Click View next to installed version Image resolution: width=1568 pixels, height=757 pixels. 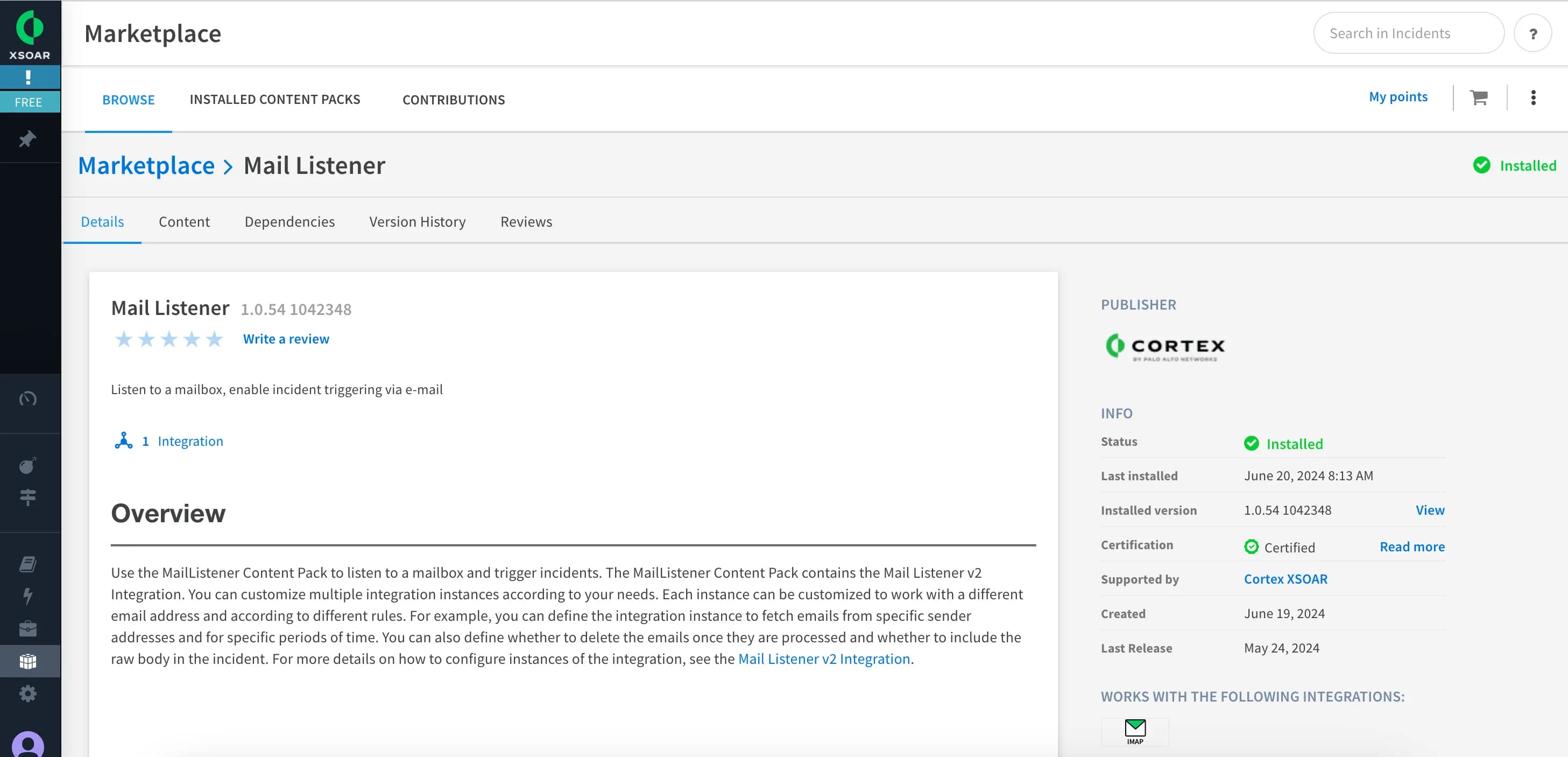(x=1430, y=510)
